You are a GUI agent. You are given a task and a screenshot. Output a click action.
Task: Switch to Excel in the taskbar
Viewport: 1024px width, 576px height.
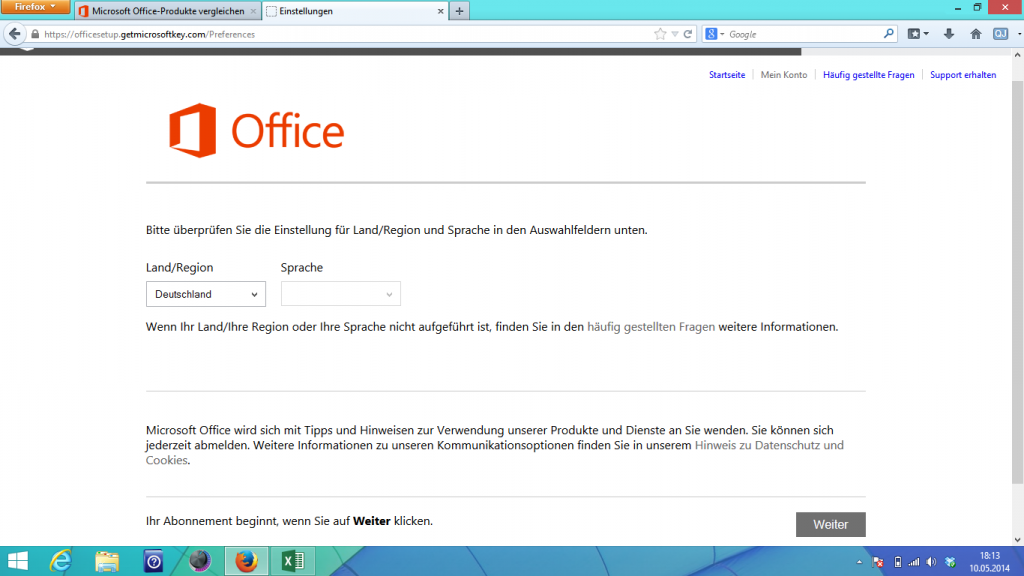tap(293, 561)
